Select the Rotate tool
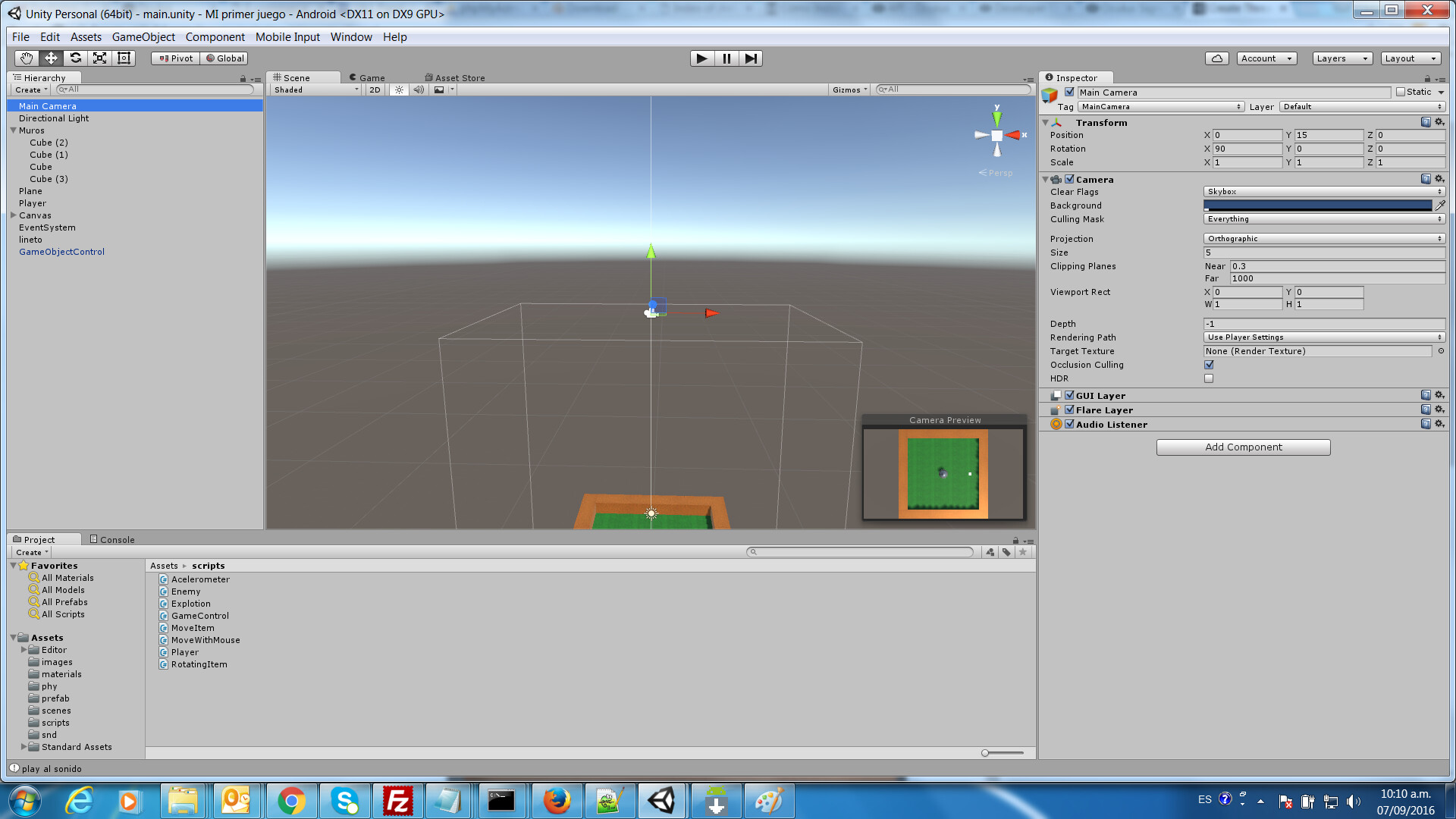This screenshot has width=1456, height=819. tap(75, 58)
